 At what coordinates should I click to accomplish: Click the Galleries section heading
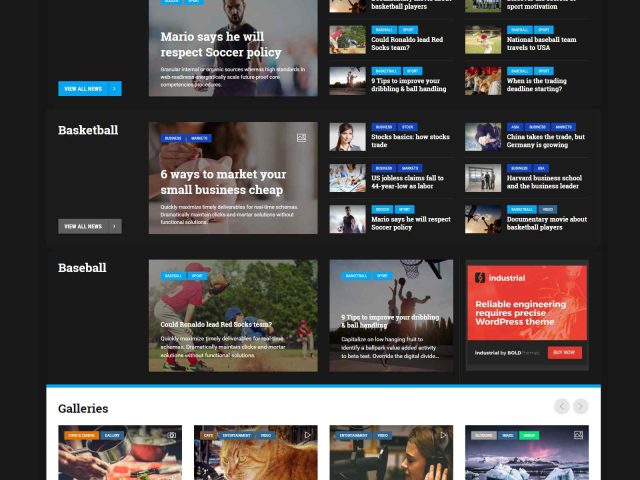point(83,409)
